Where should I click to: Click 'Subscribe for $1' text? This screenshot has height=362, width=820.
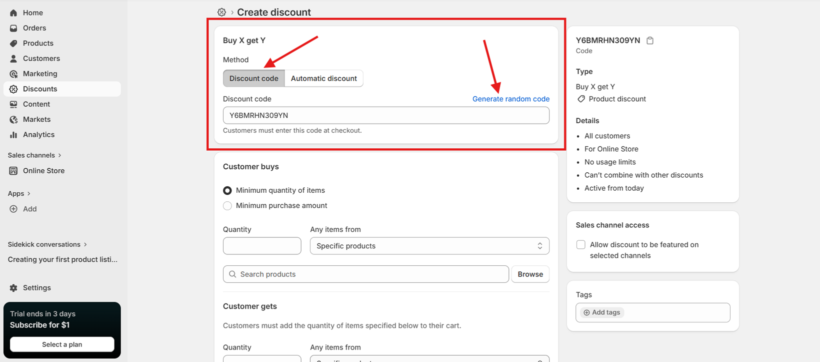(40, 325)
